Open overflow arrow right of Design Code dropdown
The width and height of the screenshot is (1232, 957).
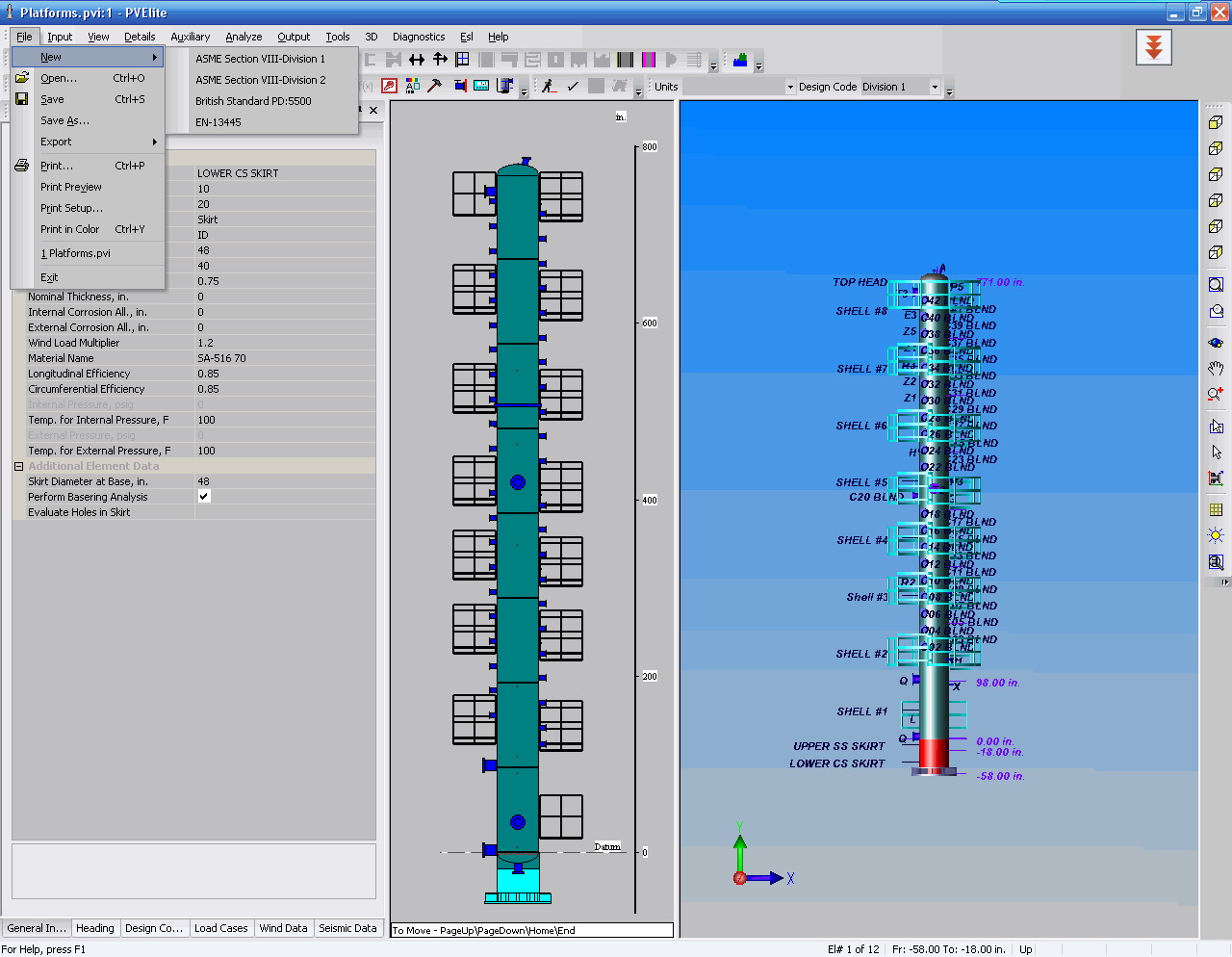(949, 91)
